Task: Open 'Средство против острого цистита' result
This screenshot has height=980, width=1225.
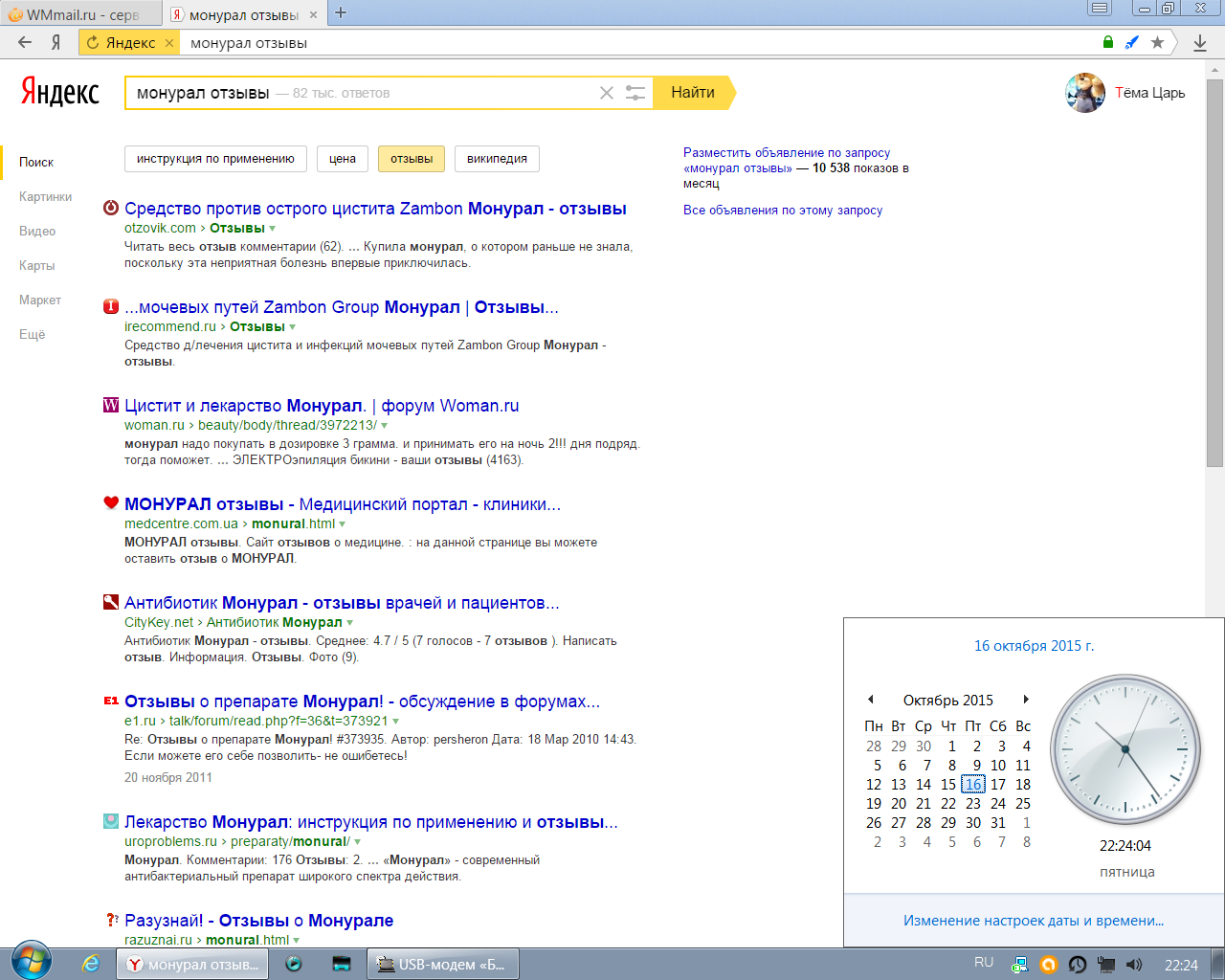Action: (375, 209)
